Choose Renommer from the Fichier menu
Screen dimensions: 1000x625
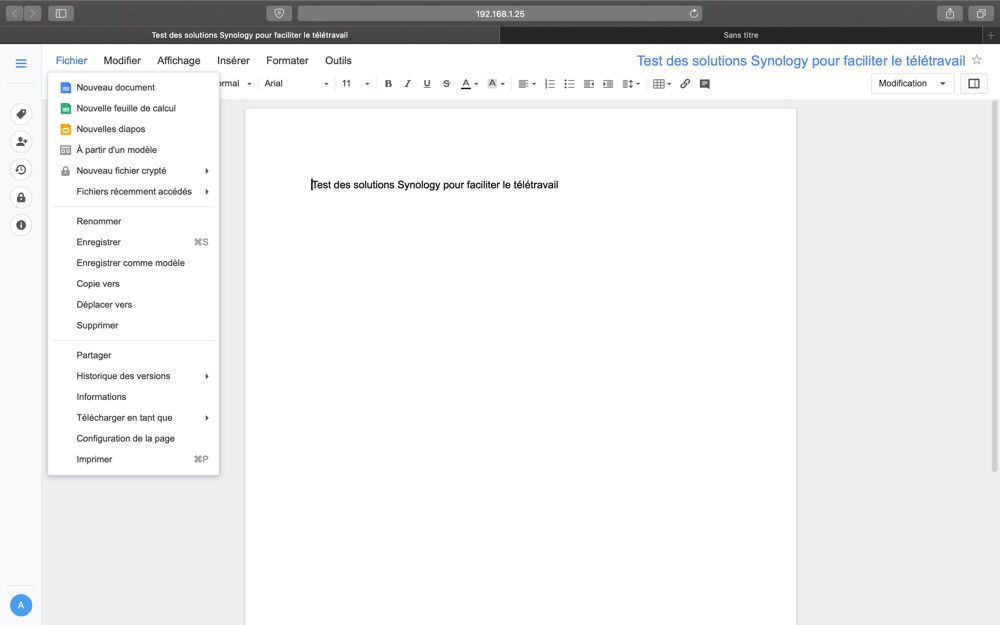[x=133, y=221]
